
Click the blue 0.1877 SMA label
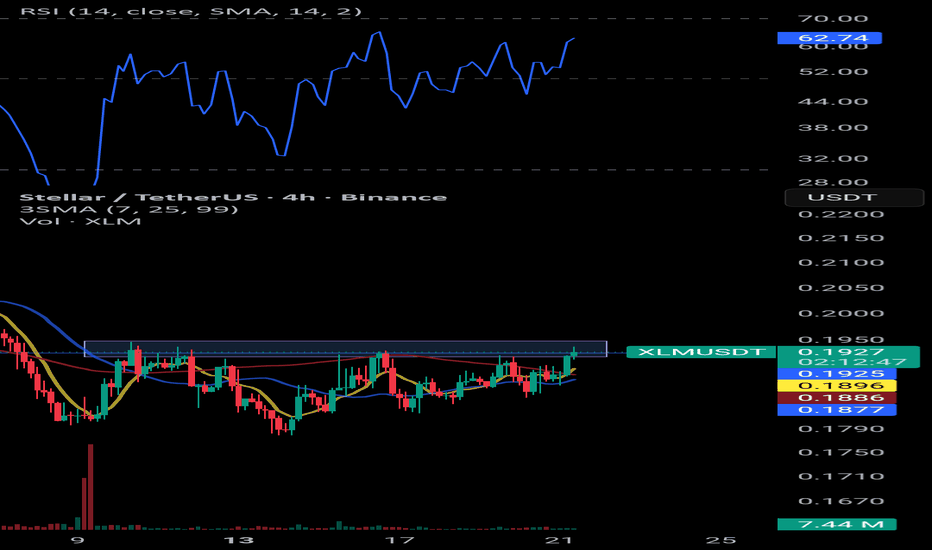point(836,410)
